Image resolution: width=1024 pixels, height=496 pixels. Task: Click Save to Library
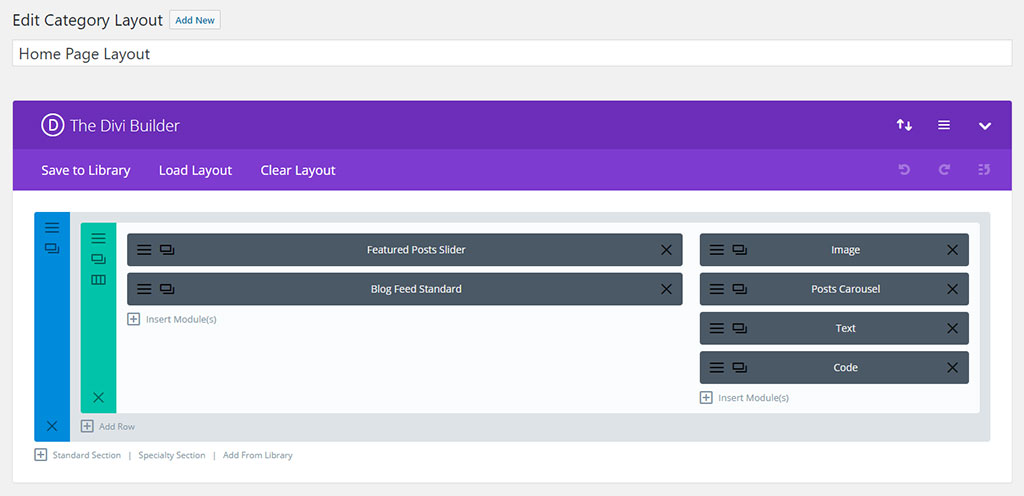[86, 170]
